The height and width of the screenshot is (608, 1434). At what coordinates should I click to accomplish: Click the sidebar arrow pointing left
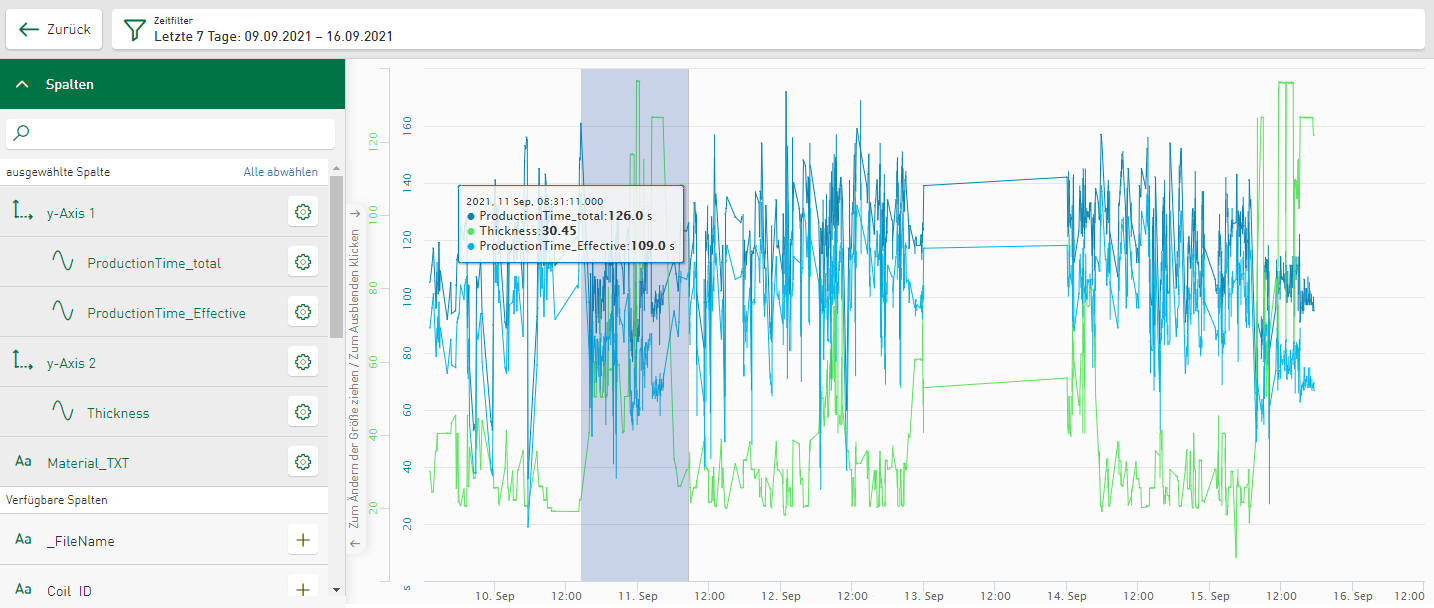[354, 543]
